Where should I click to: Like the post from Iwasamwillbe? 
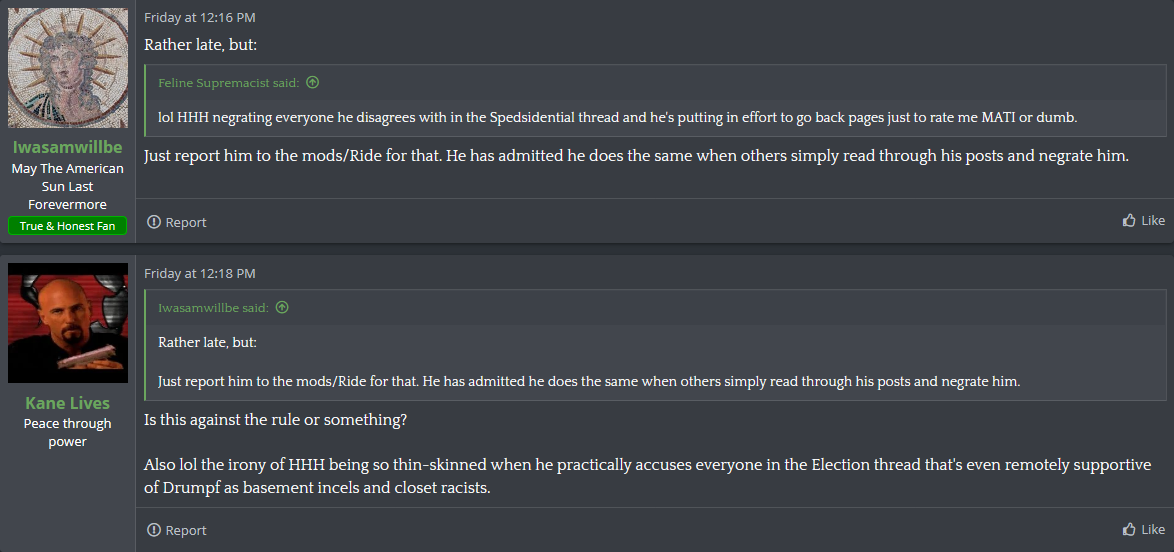1143,220
